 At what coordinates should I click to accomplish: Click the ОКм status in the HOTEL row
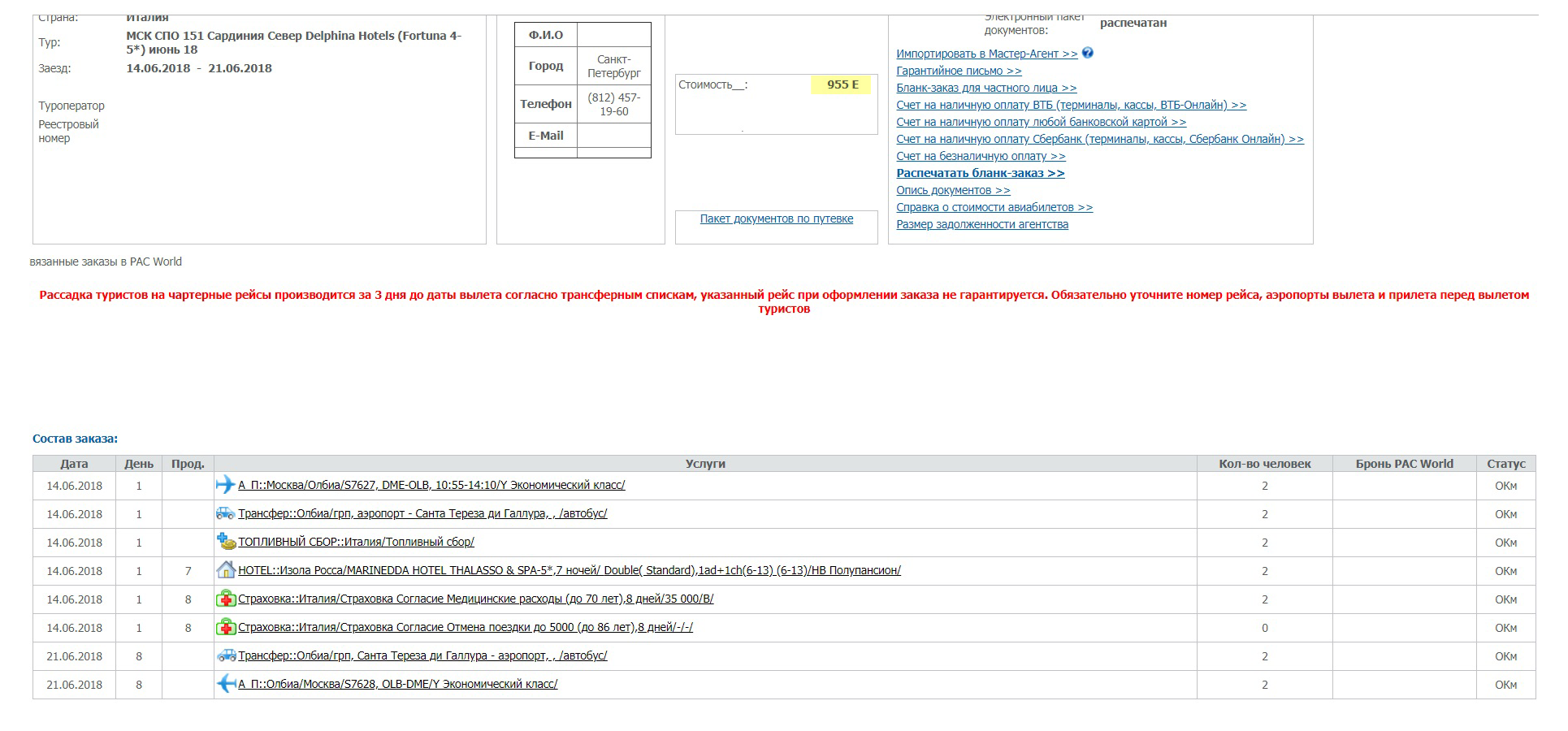[1506, 571]
